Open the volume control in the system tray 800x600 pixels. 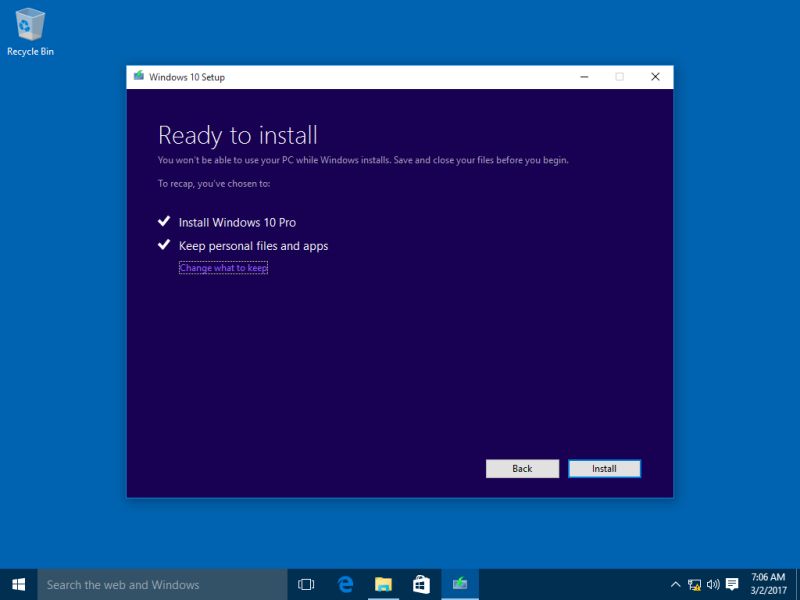pos(712,584)
